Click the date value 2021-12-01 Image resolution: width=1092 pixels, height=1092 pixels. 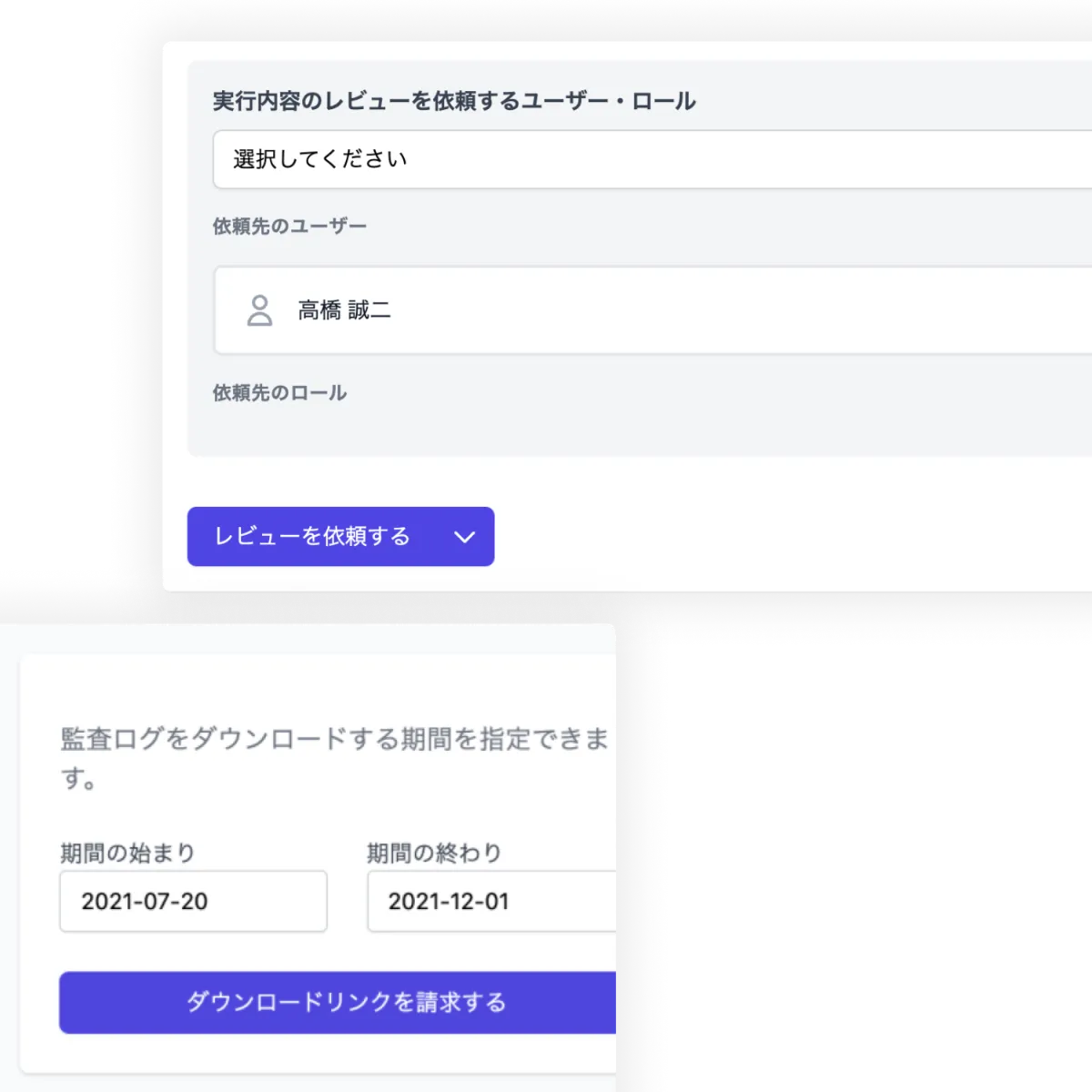point(449,901)
